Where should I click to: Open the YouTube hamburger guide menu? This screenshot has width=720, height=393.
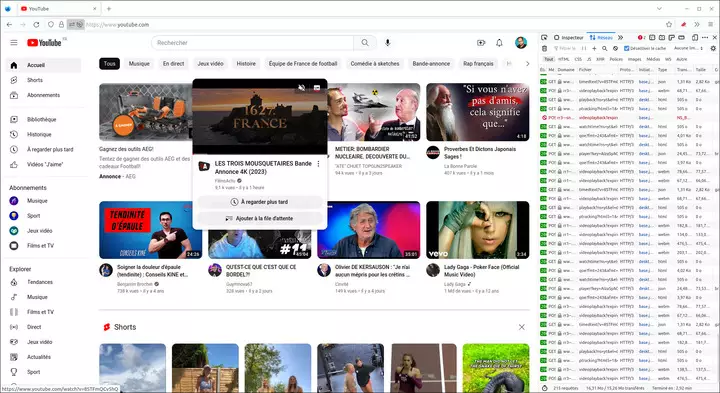(14, 43)
